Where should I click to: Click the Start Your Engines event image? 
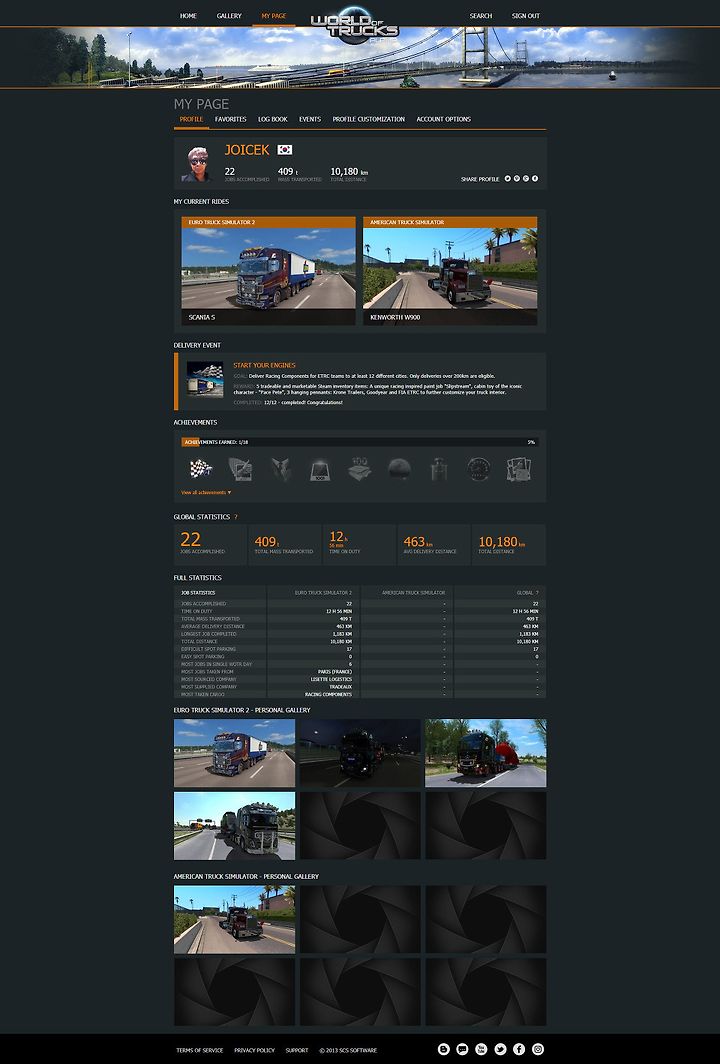point(205,379)
